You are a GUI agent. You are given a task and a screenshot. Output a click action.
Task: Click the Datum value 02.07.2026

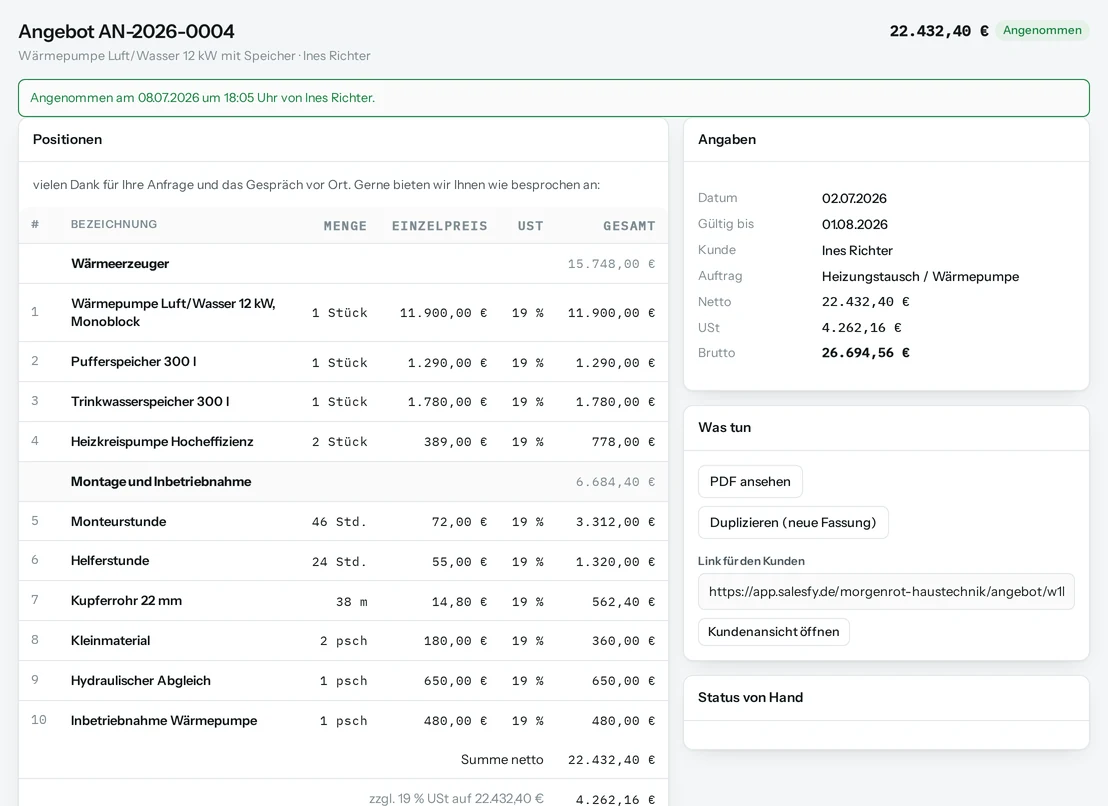854,198
